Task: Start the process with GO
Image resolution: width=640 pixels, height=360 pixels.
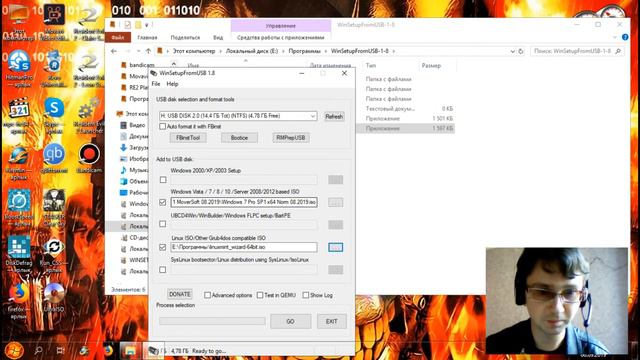Action: 290,321
